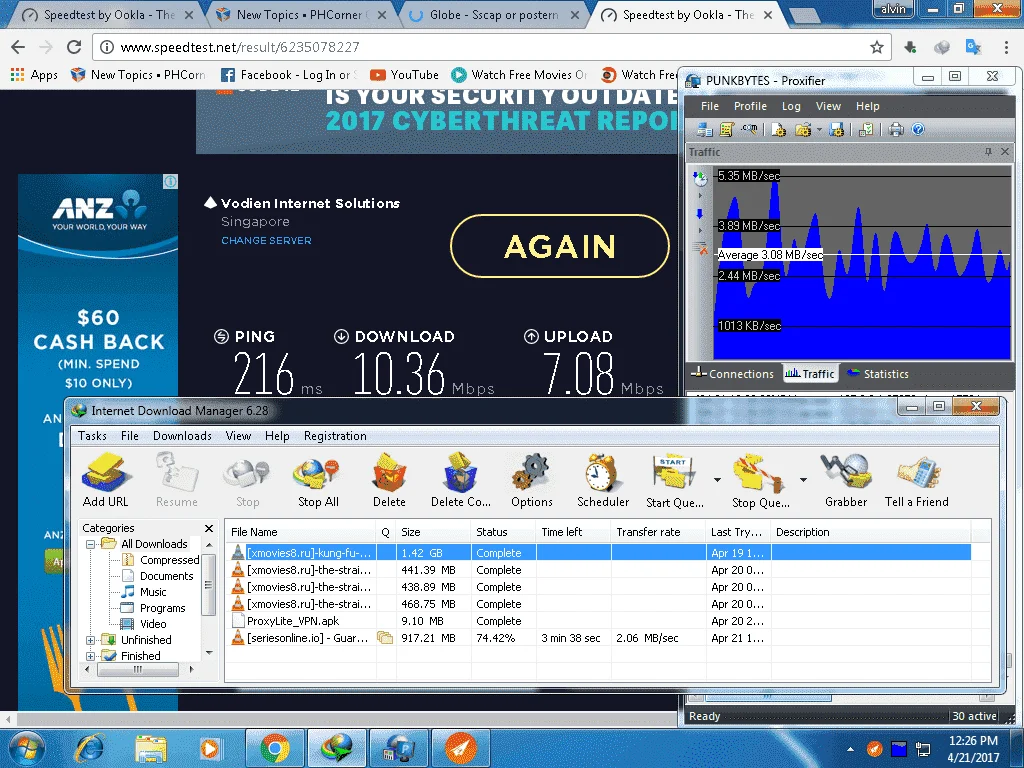The width and height of the screenshot is (1024, 768).
Task: Click the blue Help question icon in Proxifier
Action: [x=918, y=129]
